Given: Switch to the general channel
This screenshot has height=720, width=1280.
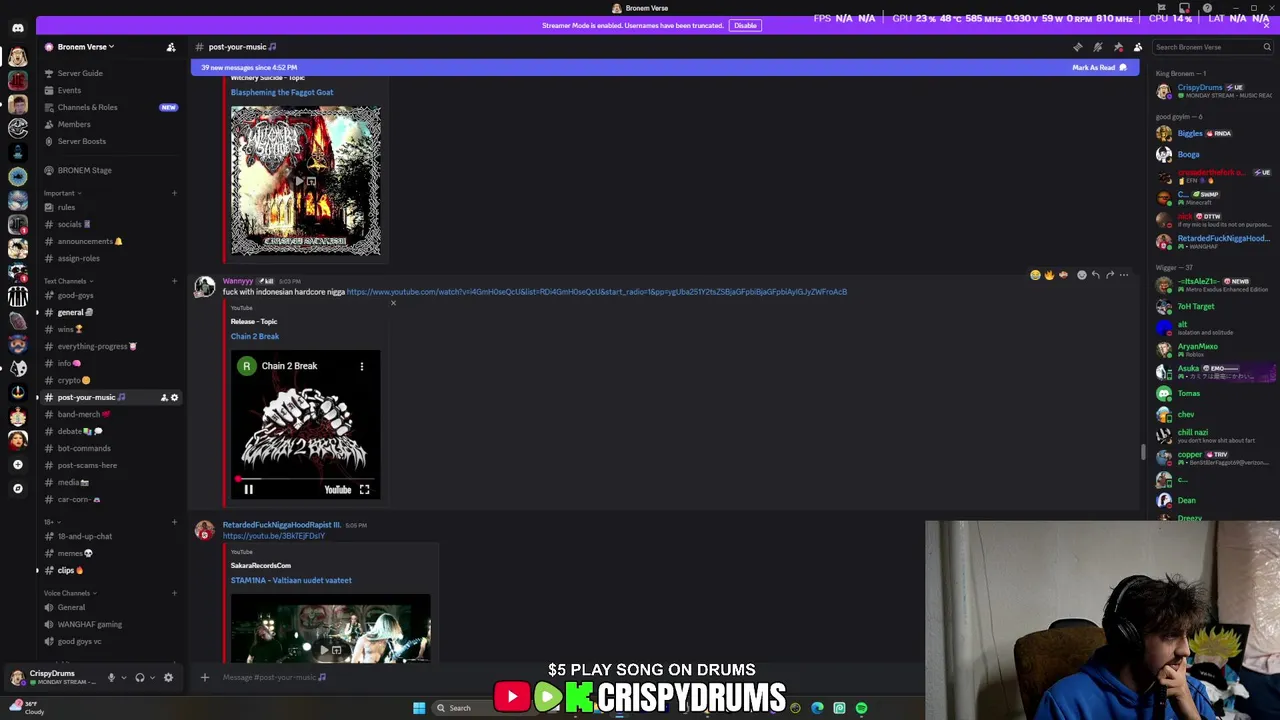Looking at the screenshot, I should click(x=110, y=312).
